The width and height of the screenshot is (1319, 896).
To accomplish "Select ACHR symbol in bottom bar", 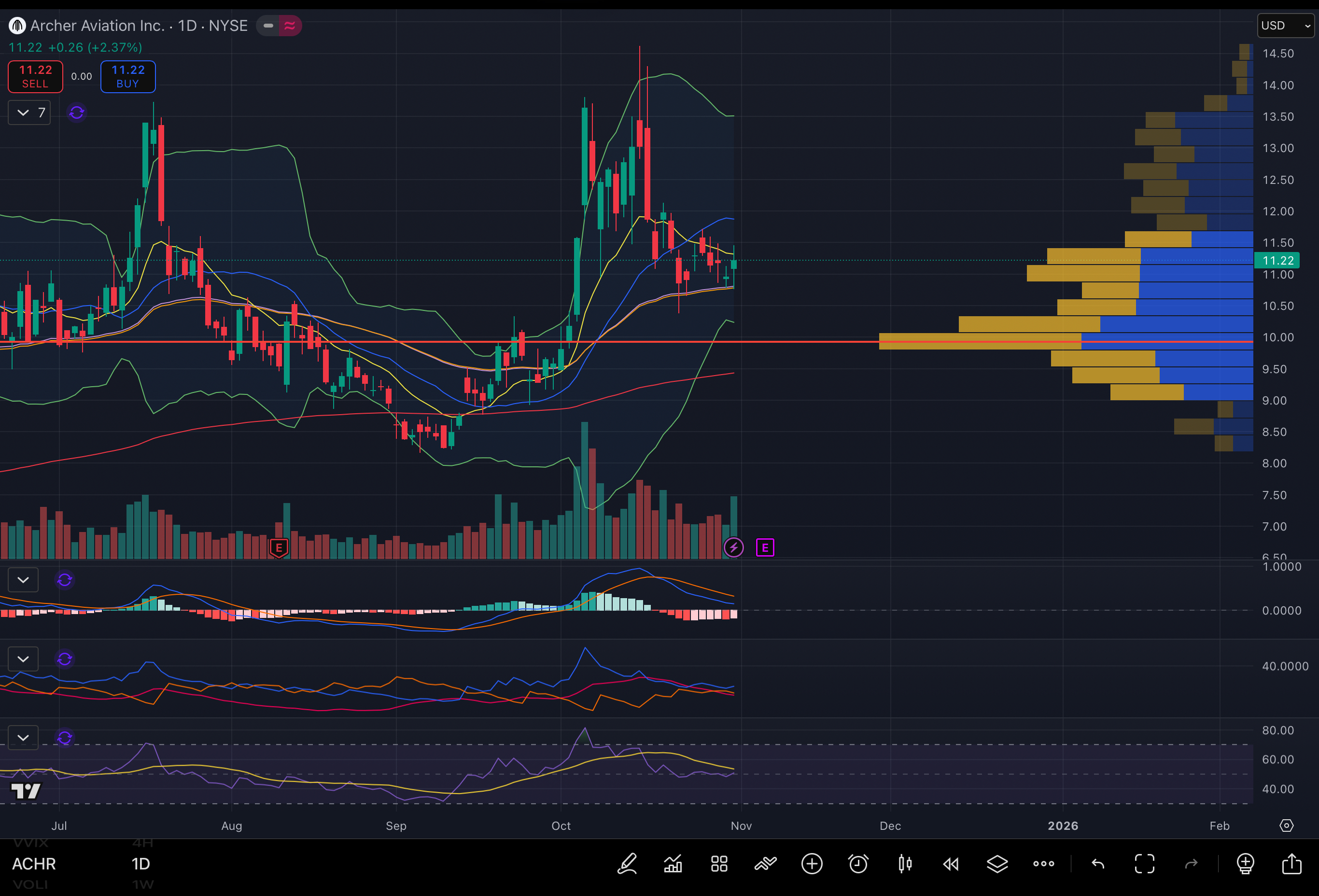I will pos(34,864).
